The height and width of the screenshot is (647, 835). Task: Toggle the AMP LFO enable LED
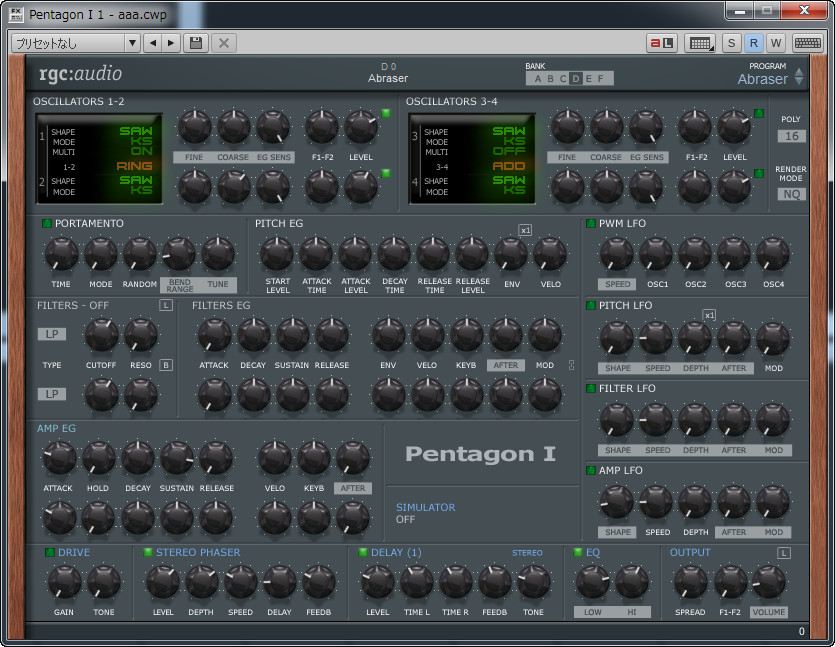[x=591, y=471]
